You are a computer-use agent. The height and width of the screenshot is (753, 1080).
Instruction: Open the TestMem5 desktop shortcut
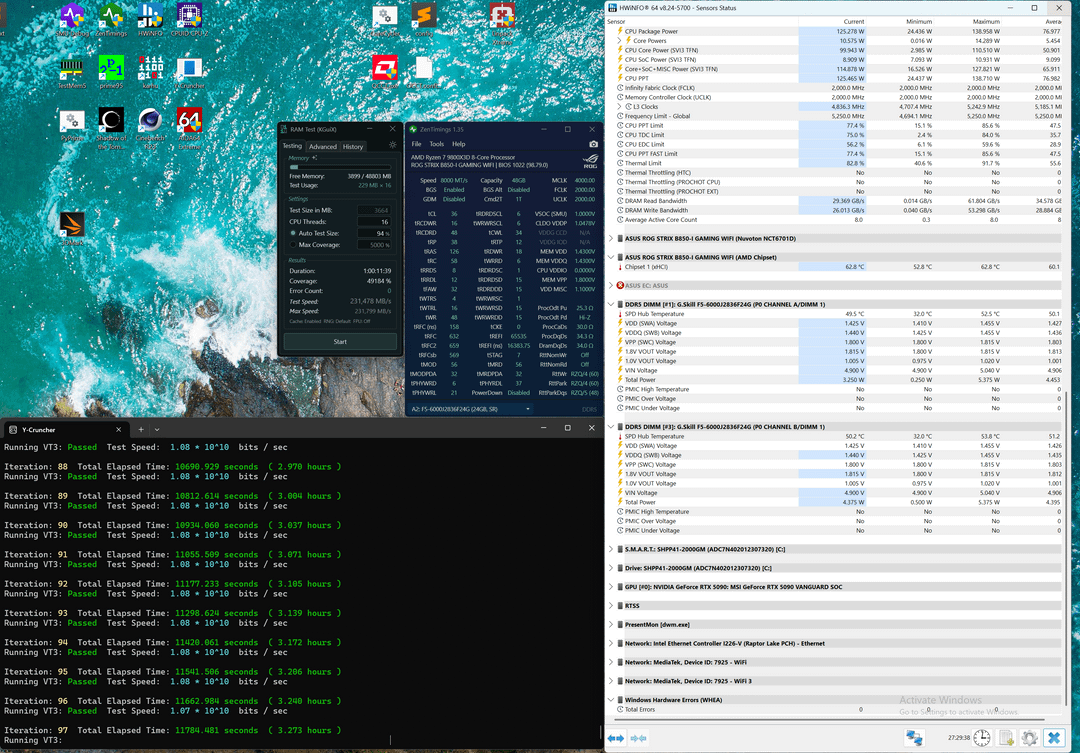point(72,73)
